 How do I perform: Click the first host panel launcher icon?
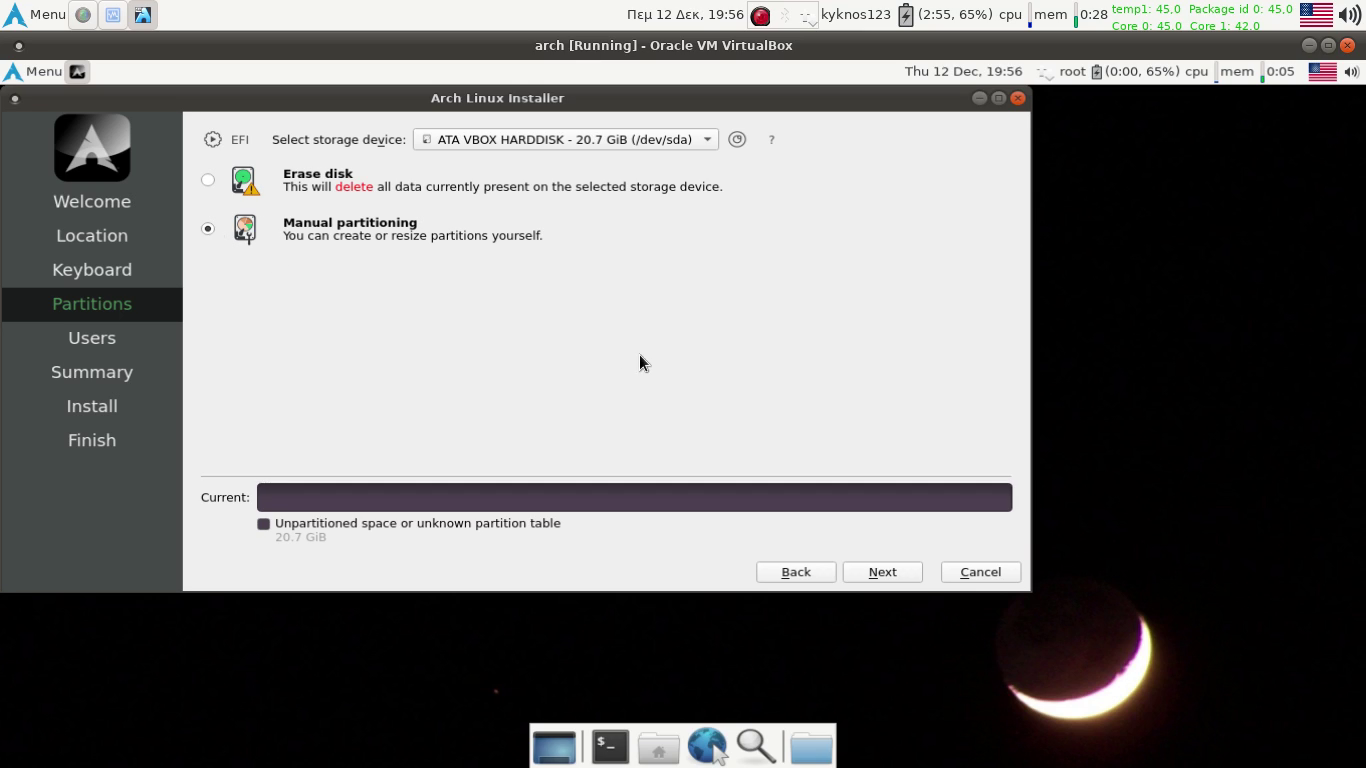(83, 15)
